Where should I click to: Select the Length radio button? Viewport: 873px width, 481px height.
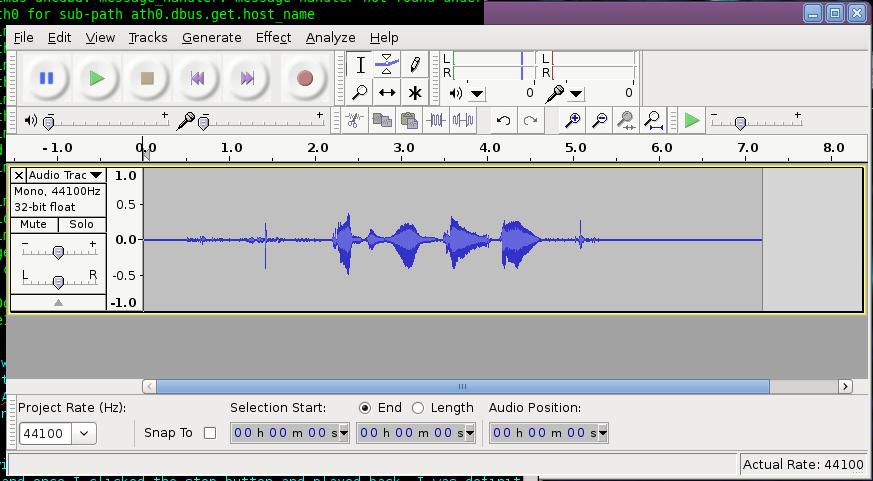tap(418, 408)
